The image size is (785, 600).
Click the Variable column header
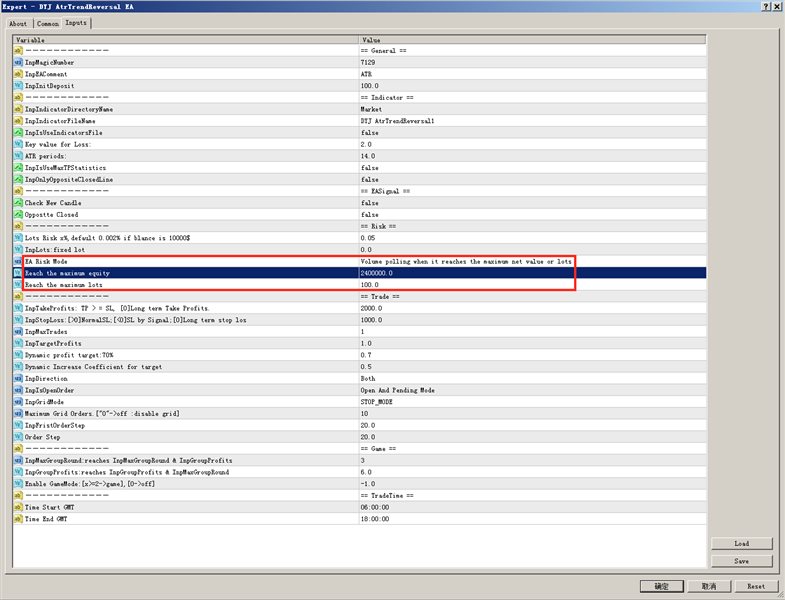point(186,40)
